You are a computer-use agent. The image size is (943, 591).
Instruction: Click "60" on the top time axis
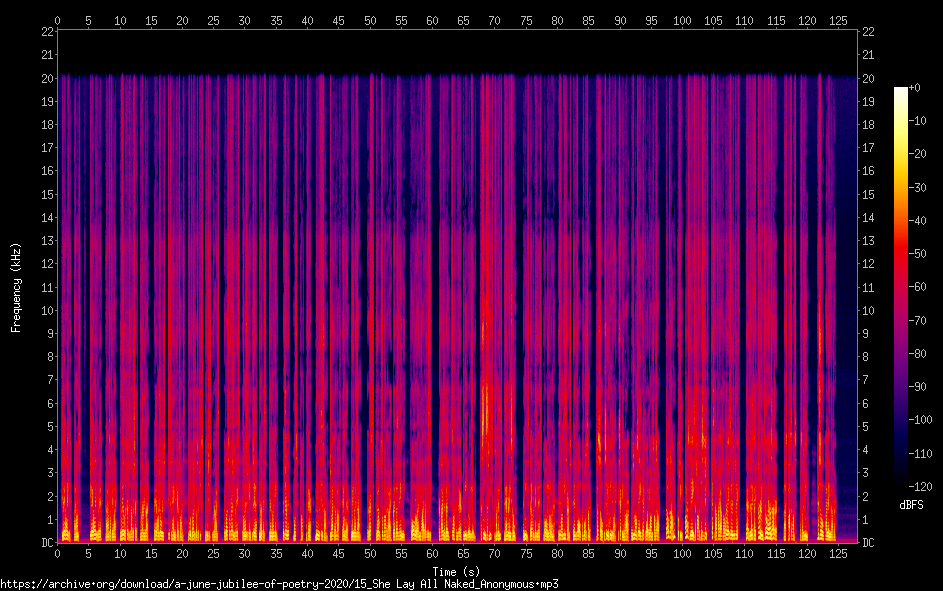click(x=432, y=20)
